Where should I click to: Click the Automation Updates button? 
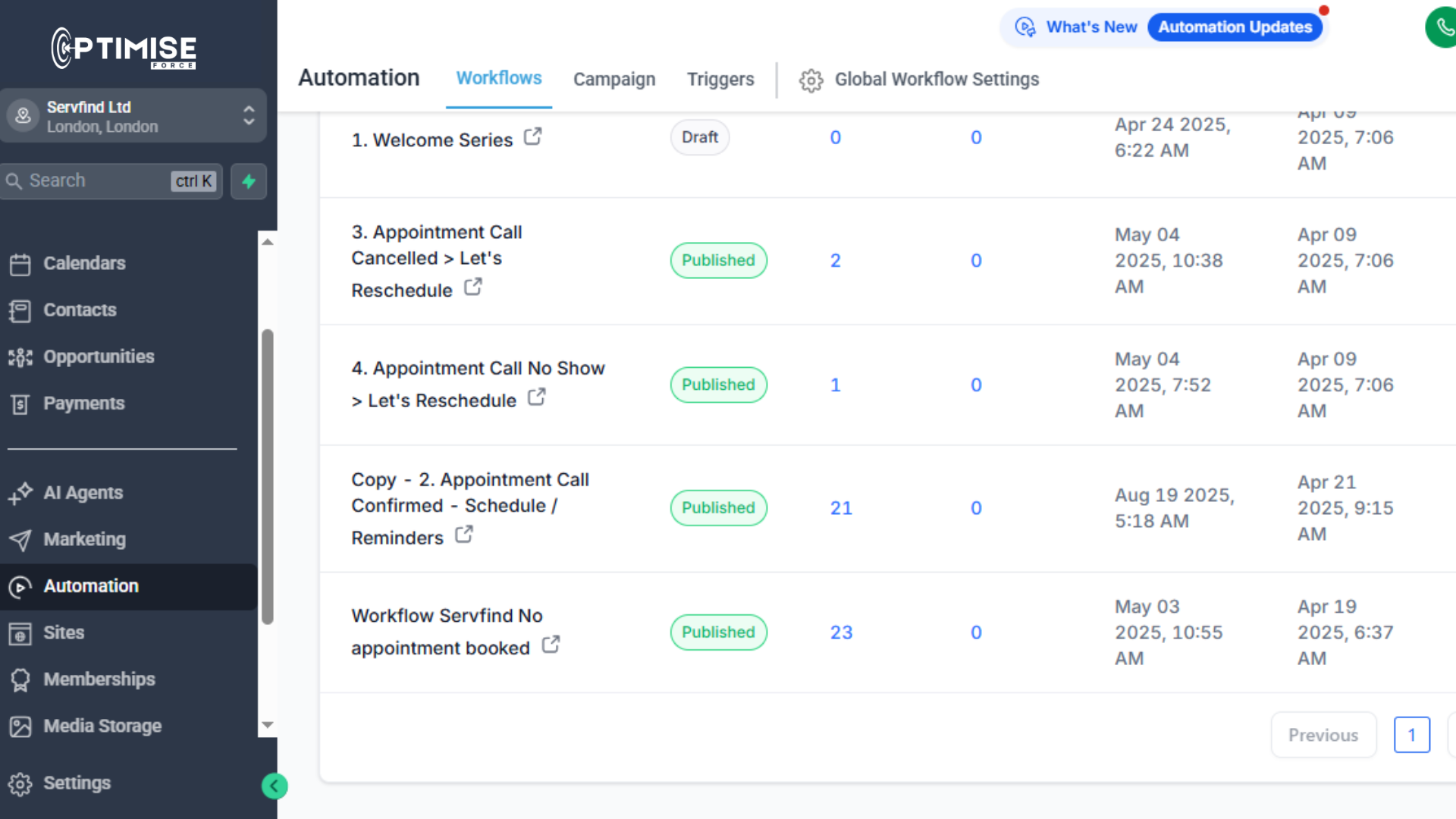(x=1235, y=27)
